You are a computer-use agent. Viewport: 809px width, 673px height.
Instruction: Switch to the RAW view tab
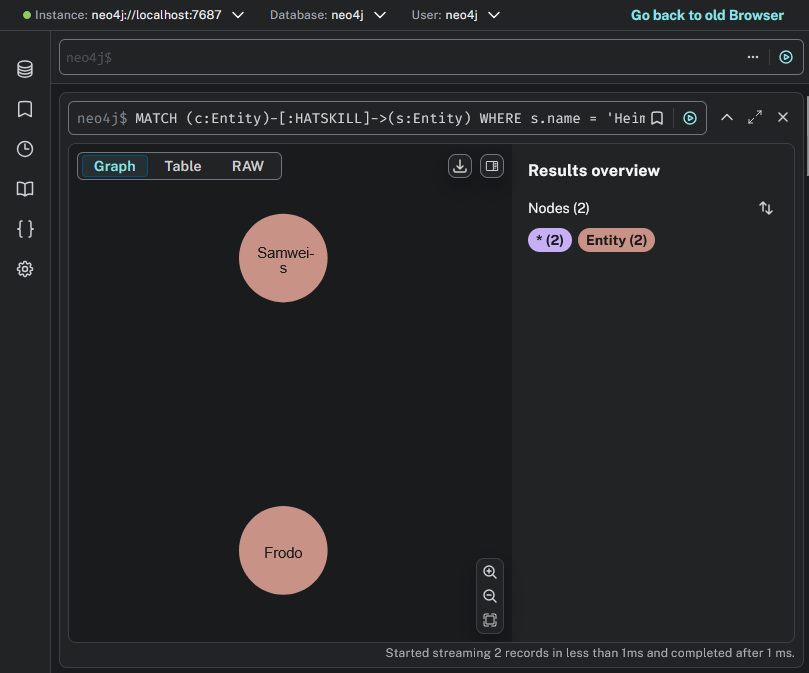pyautogui.click(x=248, y=166)
